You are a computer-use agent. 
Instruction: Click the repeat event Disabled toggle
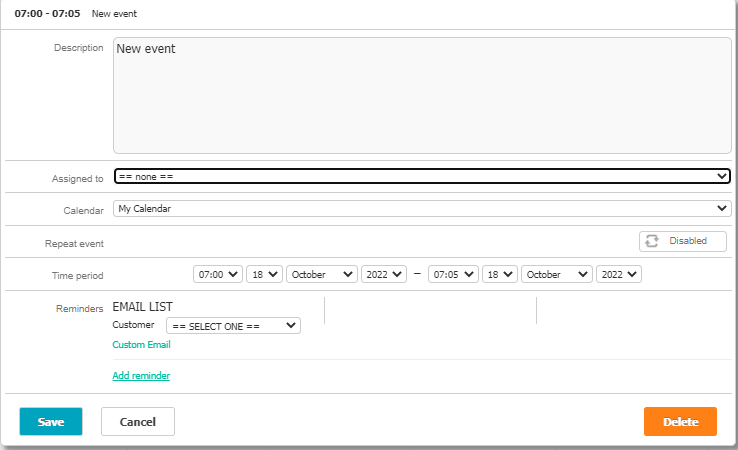coord(682,241)
